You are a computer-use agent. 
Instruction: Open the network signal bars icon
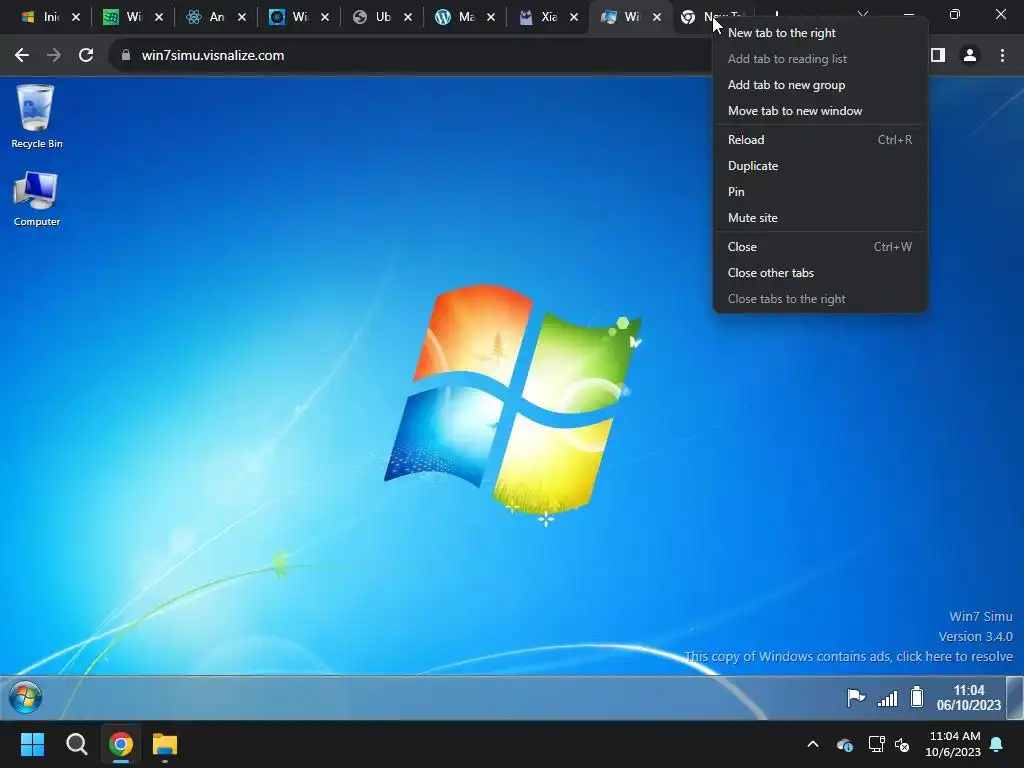coord(887,698)
